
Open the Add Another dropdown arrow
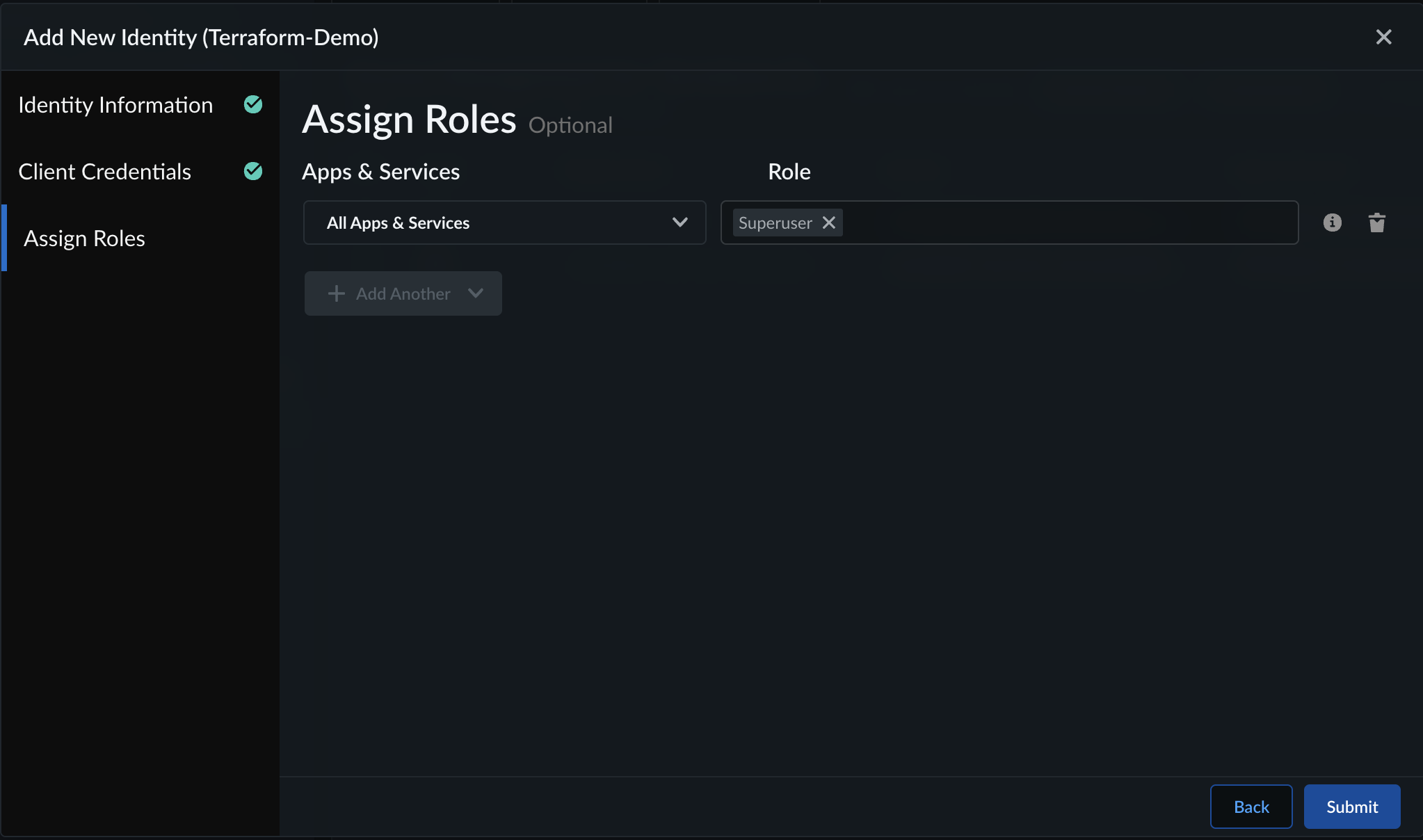(x=476, y=293)
